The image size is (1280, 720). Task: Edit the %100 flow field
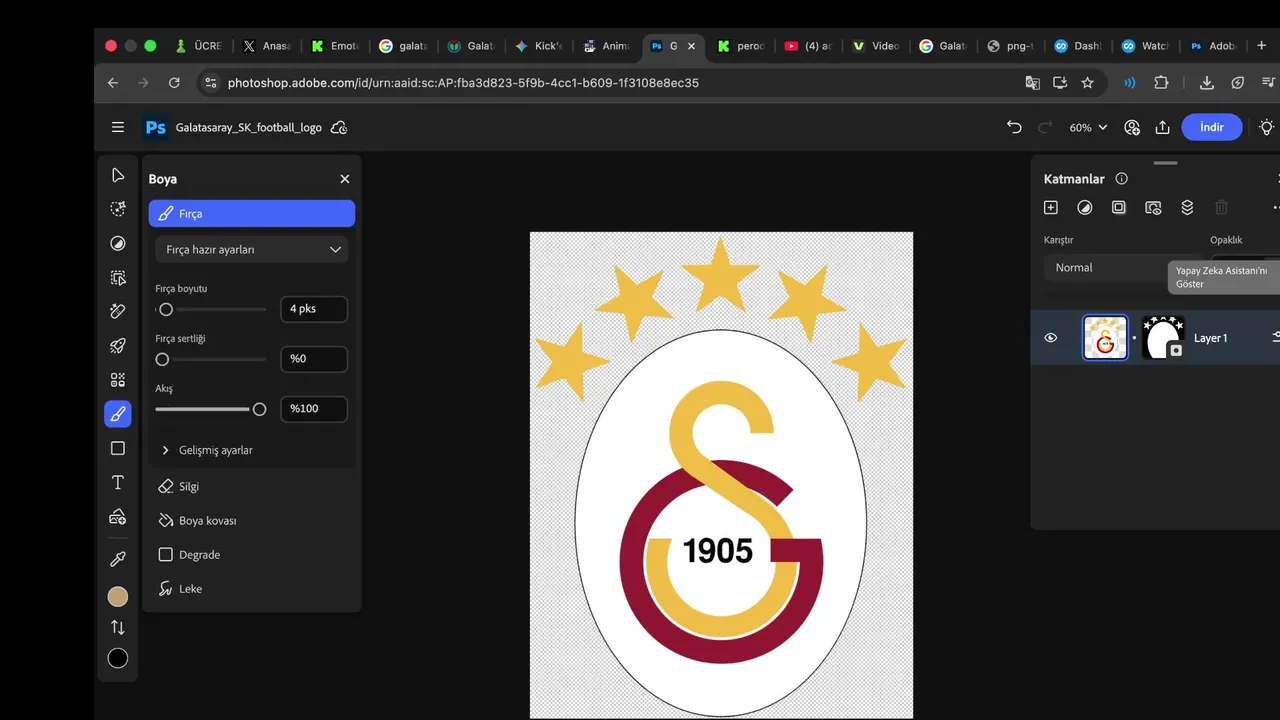point(314,409)
